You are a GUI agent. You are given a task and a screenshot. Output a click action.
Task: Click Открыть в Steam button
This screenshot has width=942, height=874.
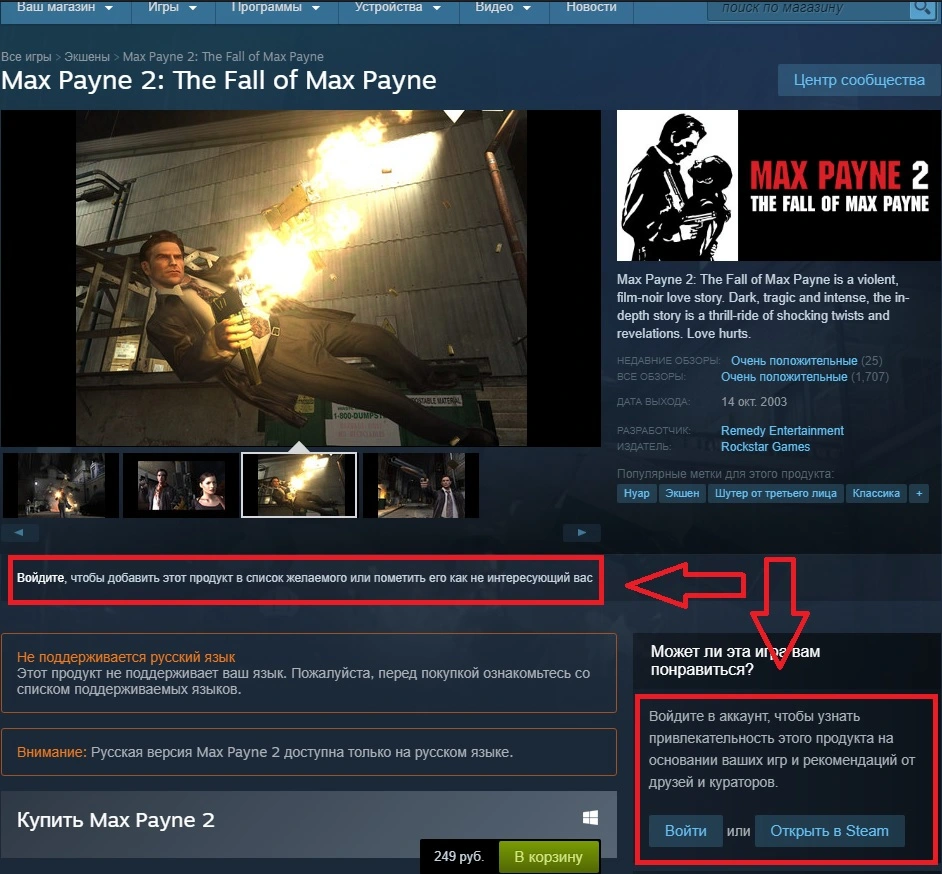(829, 831)
